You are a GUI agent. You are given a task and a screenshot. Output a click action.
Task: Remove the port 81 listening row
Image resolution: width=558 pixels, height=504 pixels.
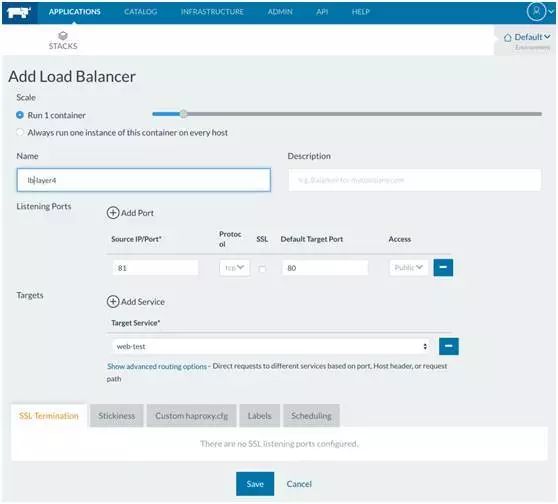click(443, 267)
